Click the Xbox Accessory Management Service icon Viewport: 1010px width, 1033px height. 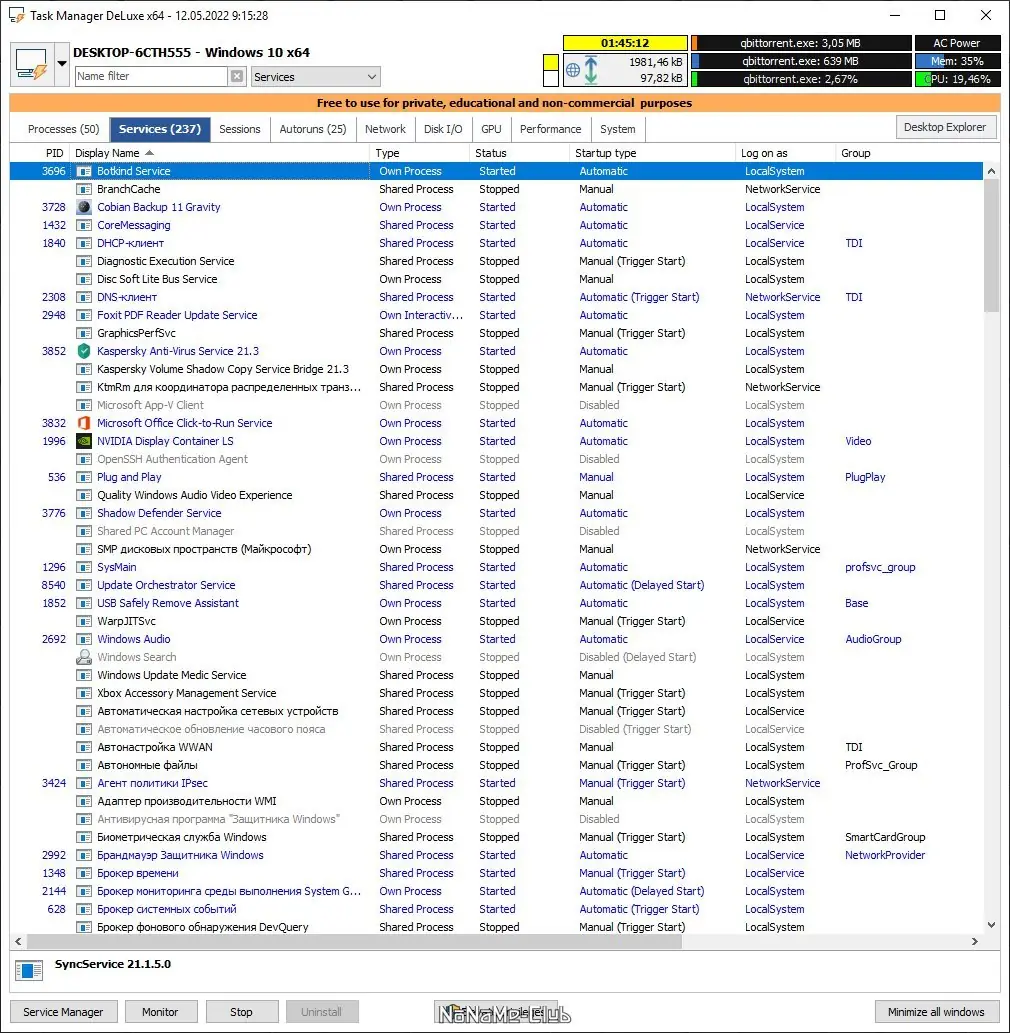pos(84,693)
